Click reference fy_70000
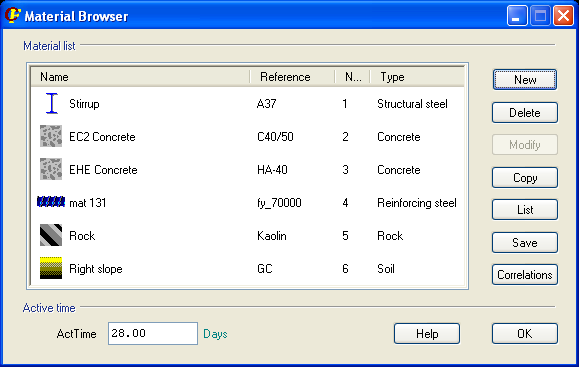579x367 pixels. pos(279,203)
